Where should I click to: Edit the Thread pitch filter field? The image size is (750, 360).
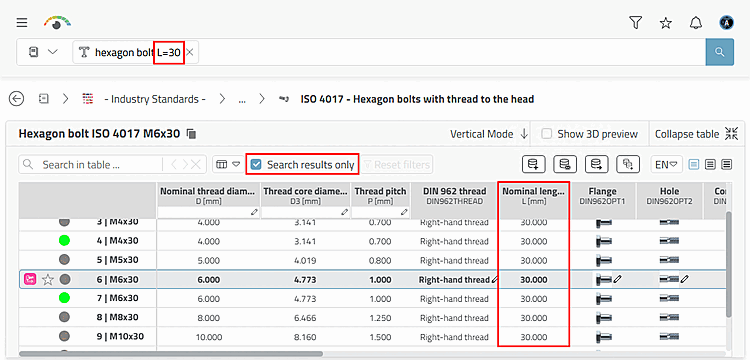click(x=380, y=212)
